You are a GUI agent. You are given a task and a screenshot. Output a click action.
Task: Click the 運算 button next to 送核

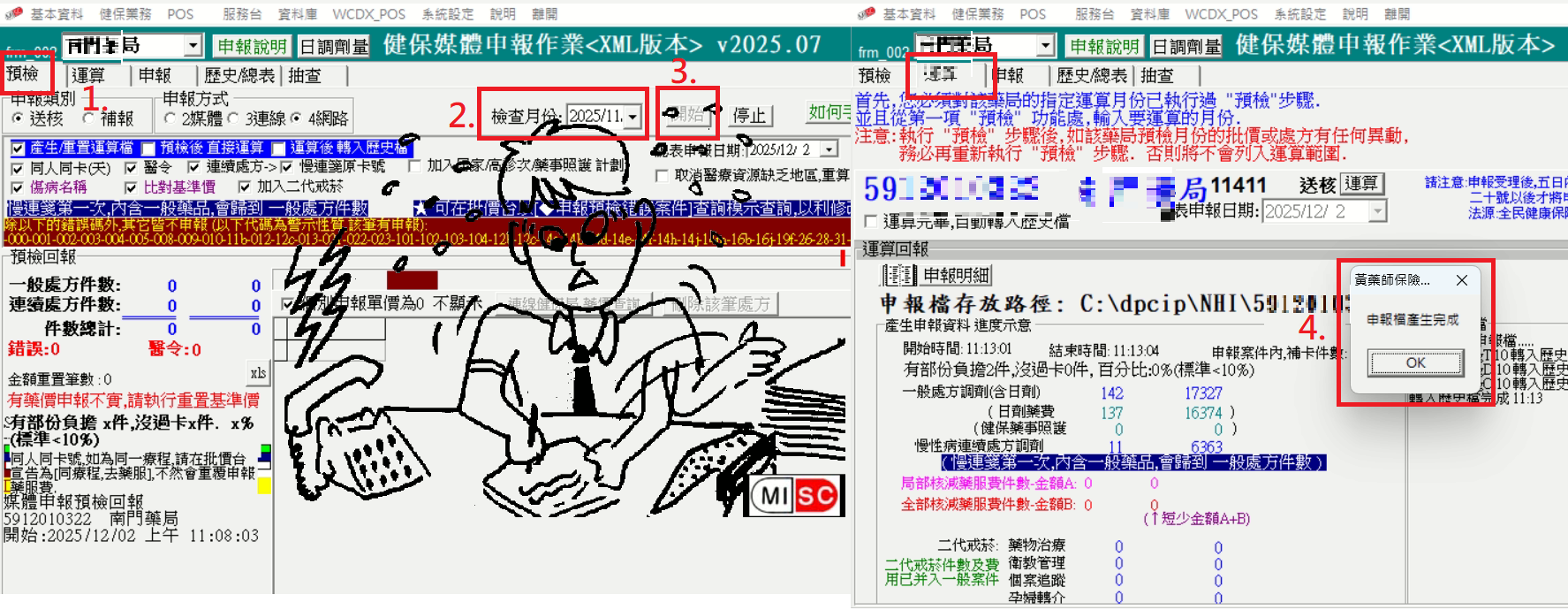pyautogui.click(x=1361, y=184)
